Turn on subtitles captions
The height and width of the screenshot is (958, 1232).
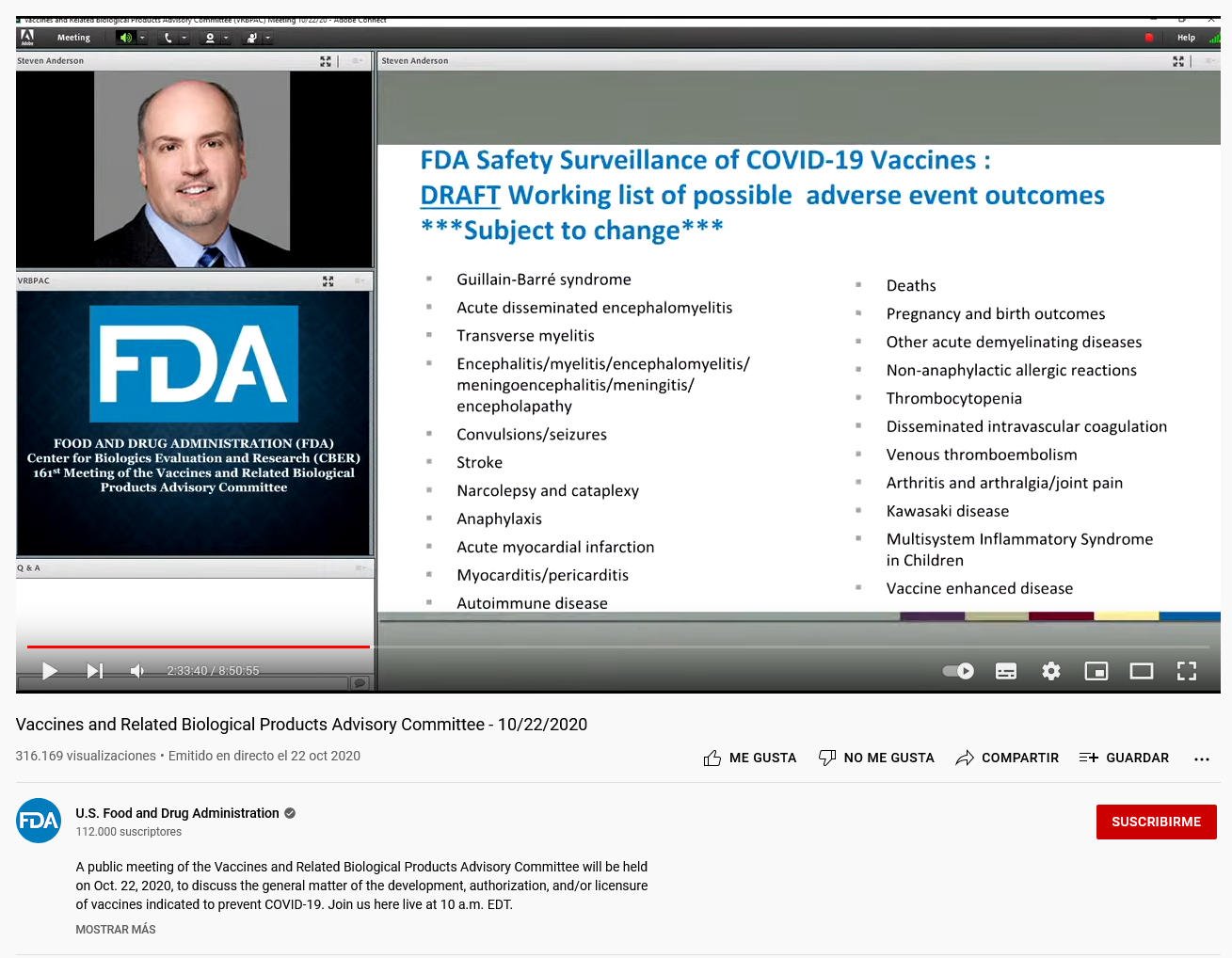click(x=1005, y=671)
